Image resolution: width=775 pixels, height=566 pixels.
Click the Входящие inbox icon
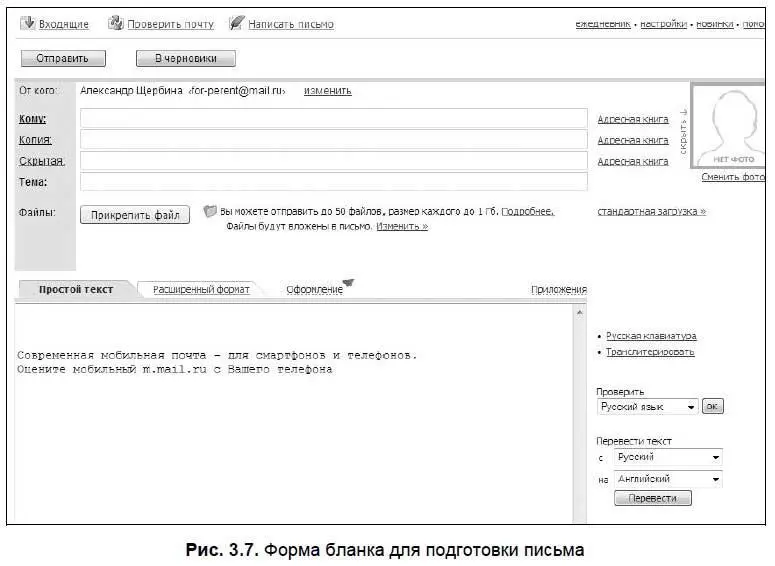point(28,23)
